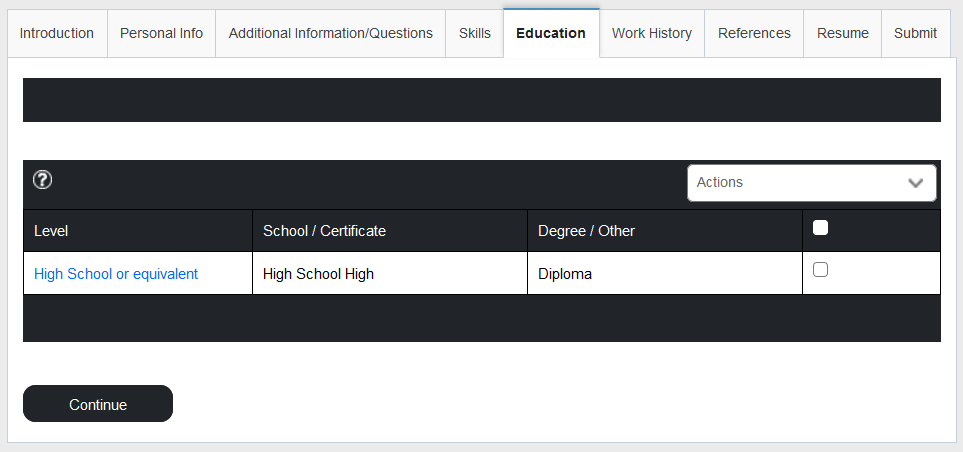This screenshot has height=452, width=963.
Task: Go to the Resume tab
Action: point(843,33)
